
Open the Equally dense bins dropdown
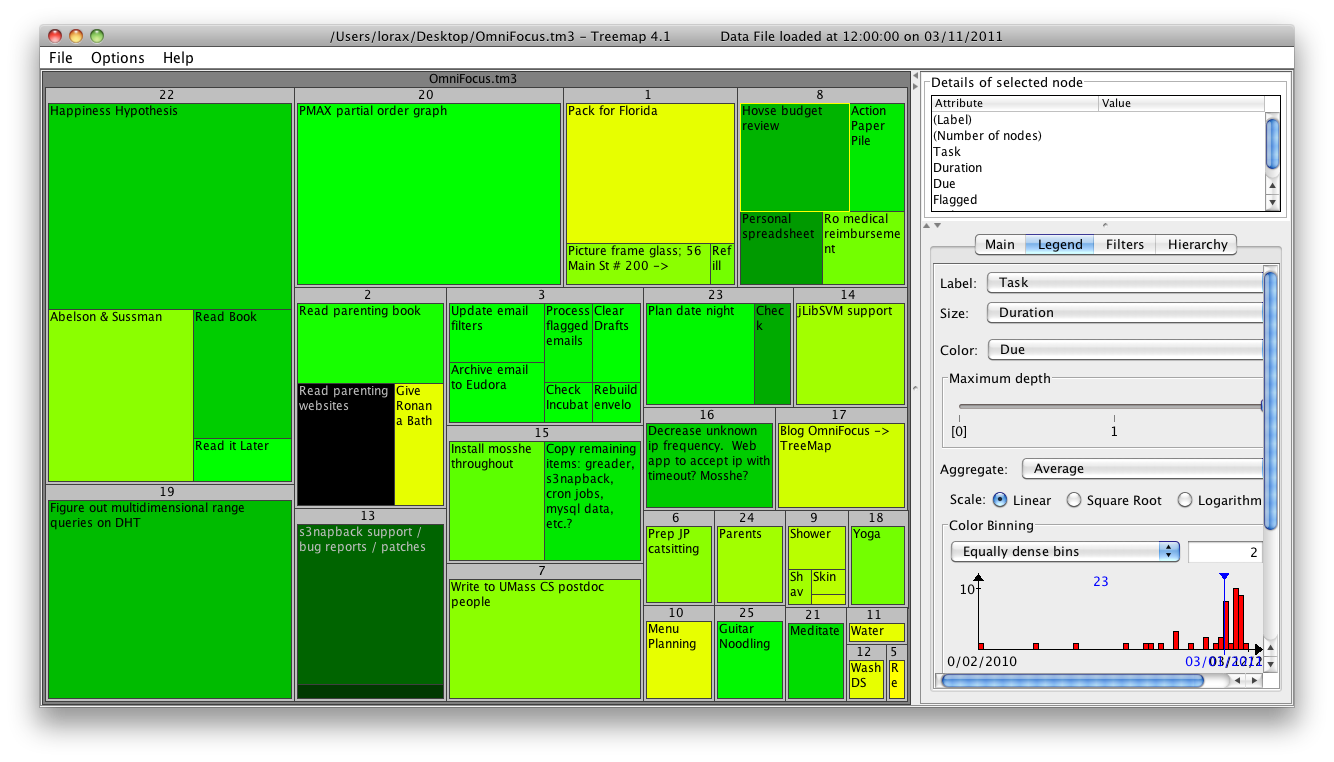[1065, 552]
